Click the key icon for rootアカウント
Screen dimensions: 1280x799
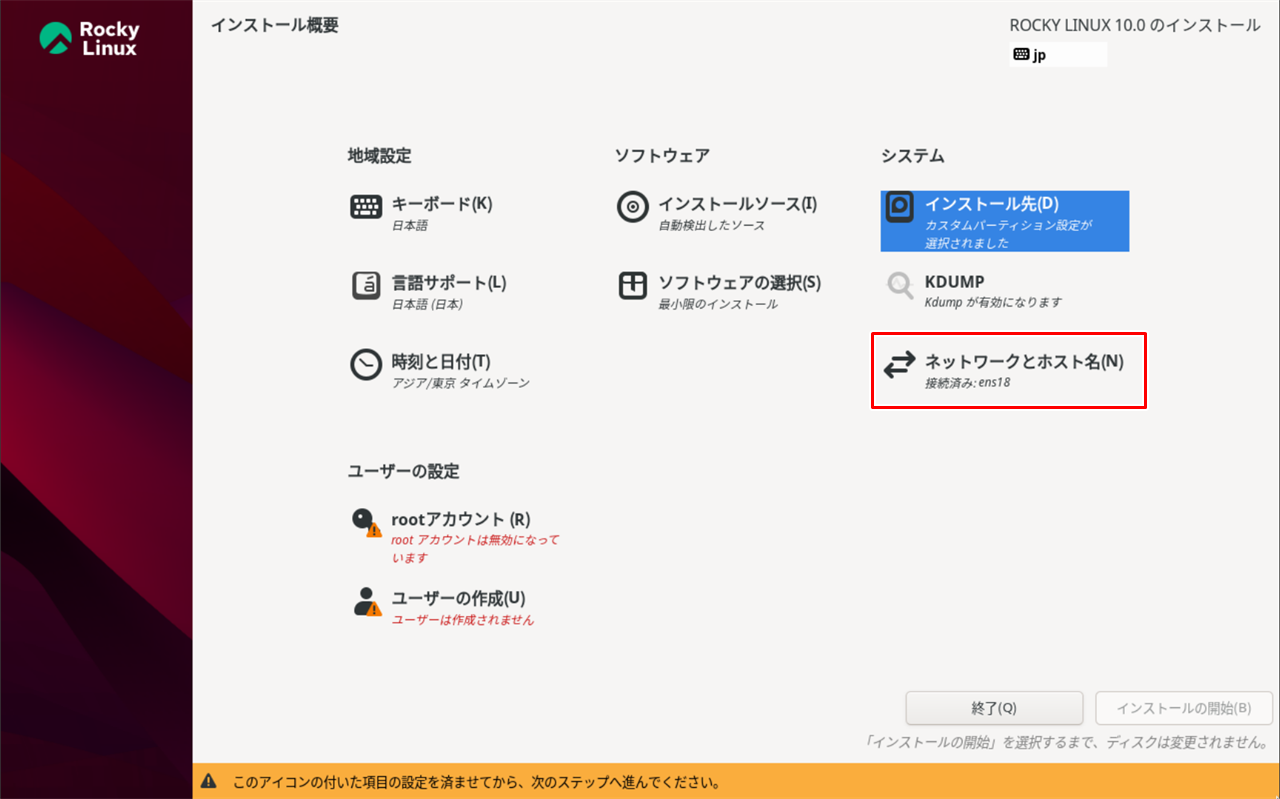pyautogui.click(x=366, y=522)
